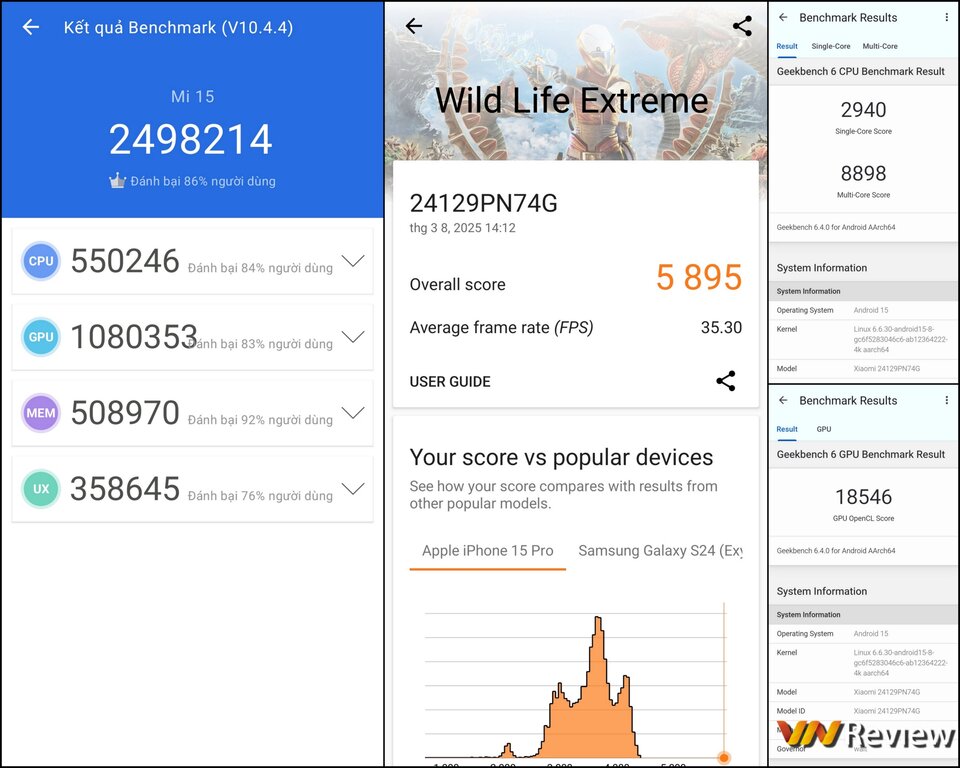The height and width of the screenshot is (768, 960).
Task: Tap the crown icon beside 86% ranking
Action: click(117, 181)
